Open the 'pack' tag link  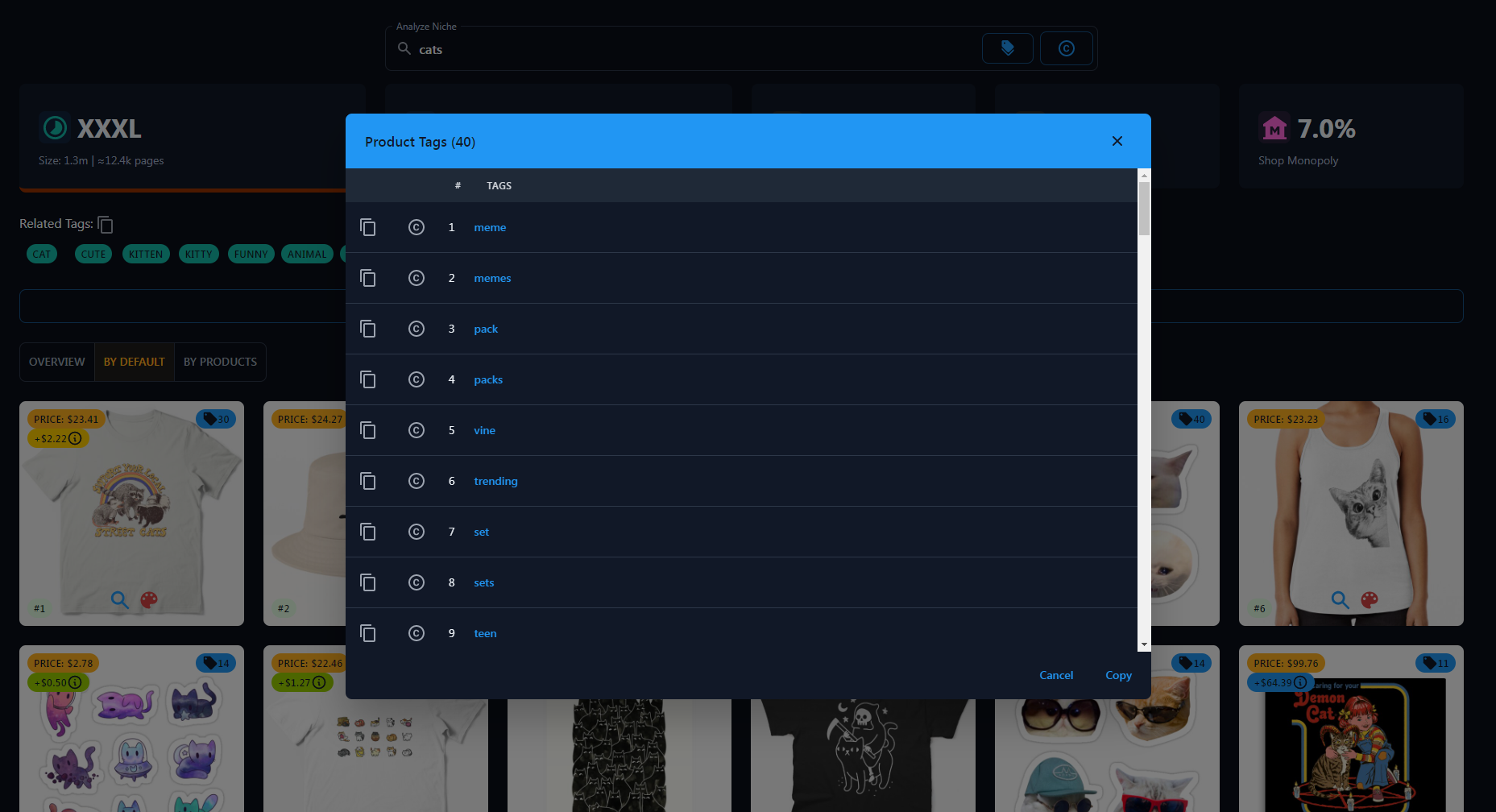486,329
